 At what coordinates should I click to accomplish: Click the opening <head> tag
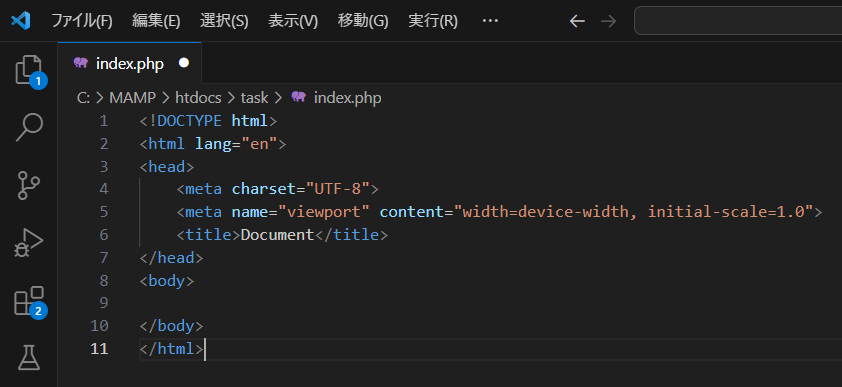167,166
